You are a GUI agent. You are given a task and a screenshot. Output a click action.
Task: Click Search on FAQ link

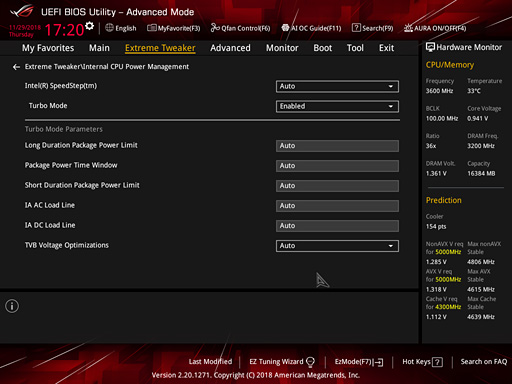click(x=484, y=362)
